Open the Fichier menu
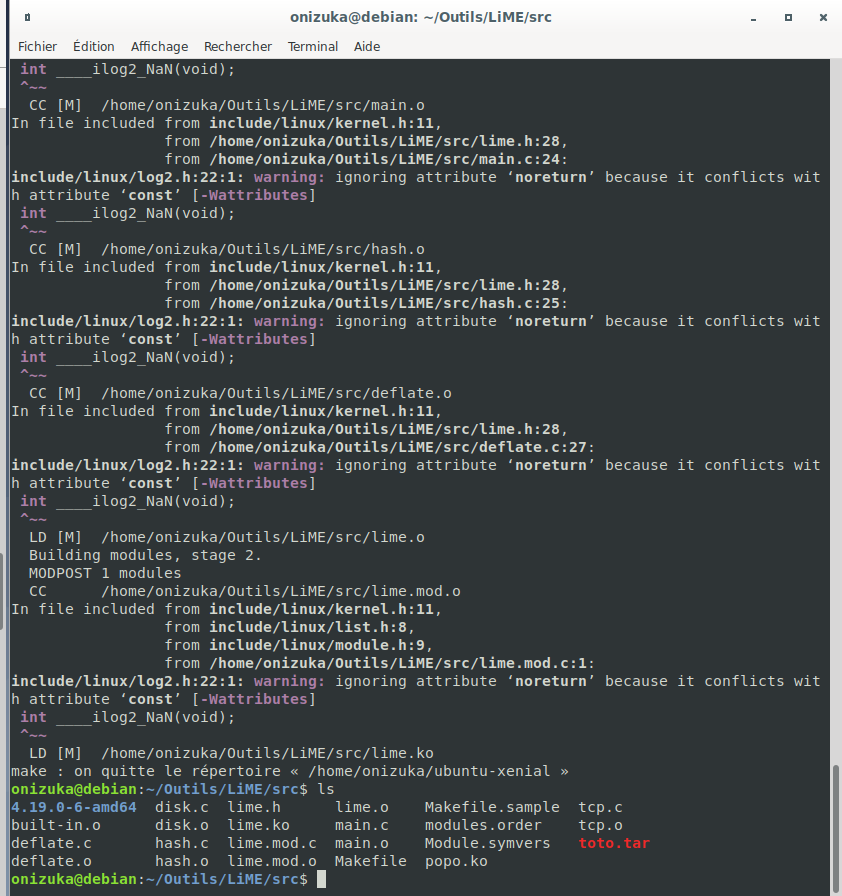 37,46
